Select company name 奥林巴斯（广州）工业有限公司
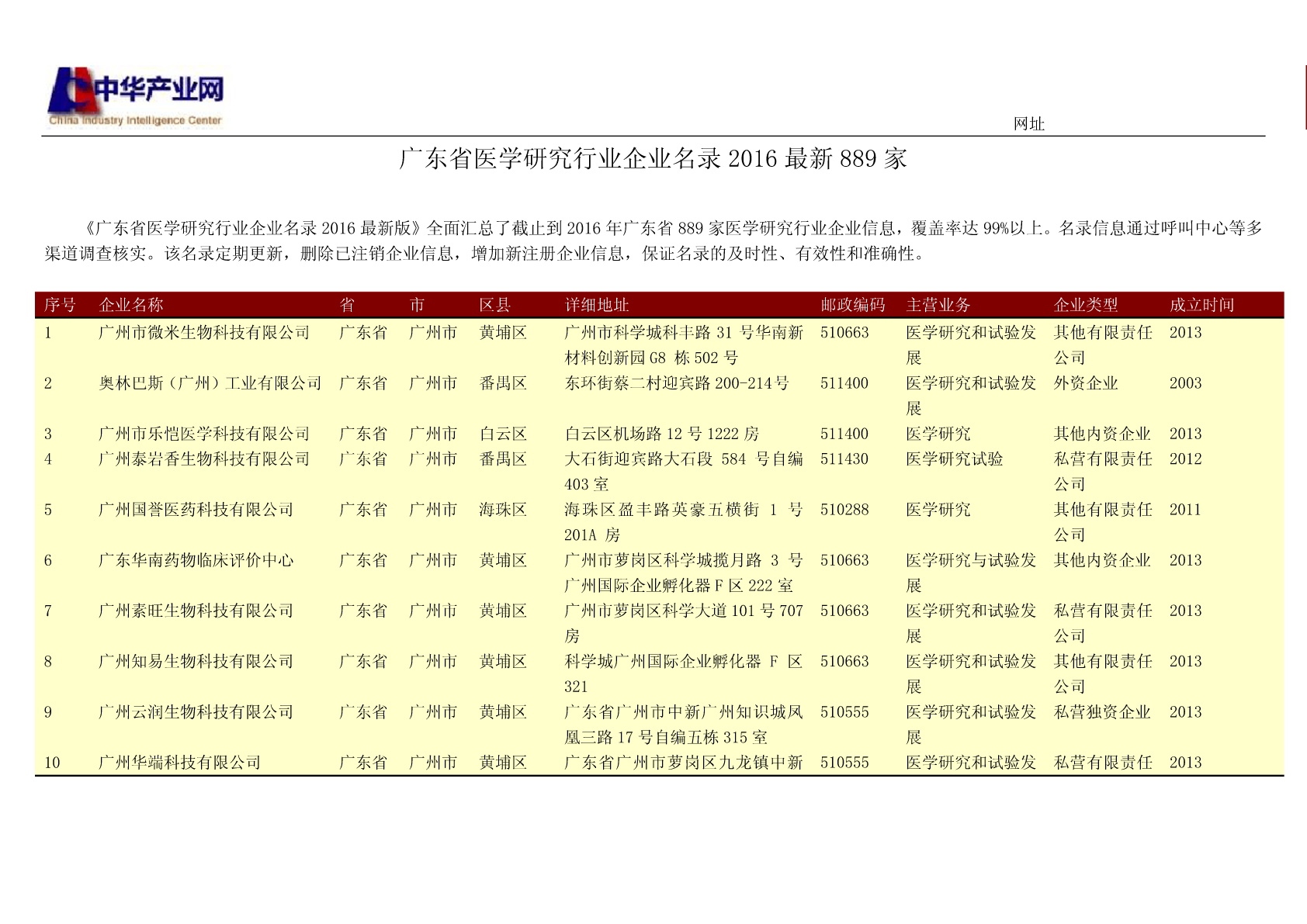This screenshot has height=924, width=1307. (210, 383)
